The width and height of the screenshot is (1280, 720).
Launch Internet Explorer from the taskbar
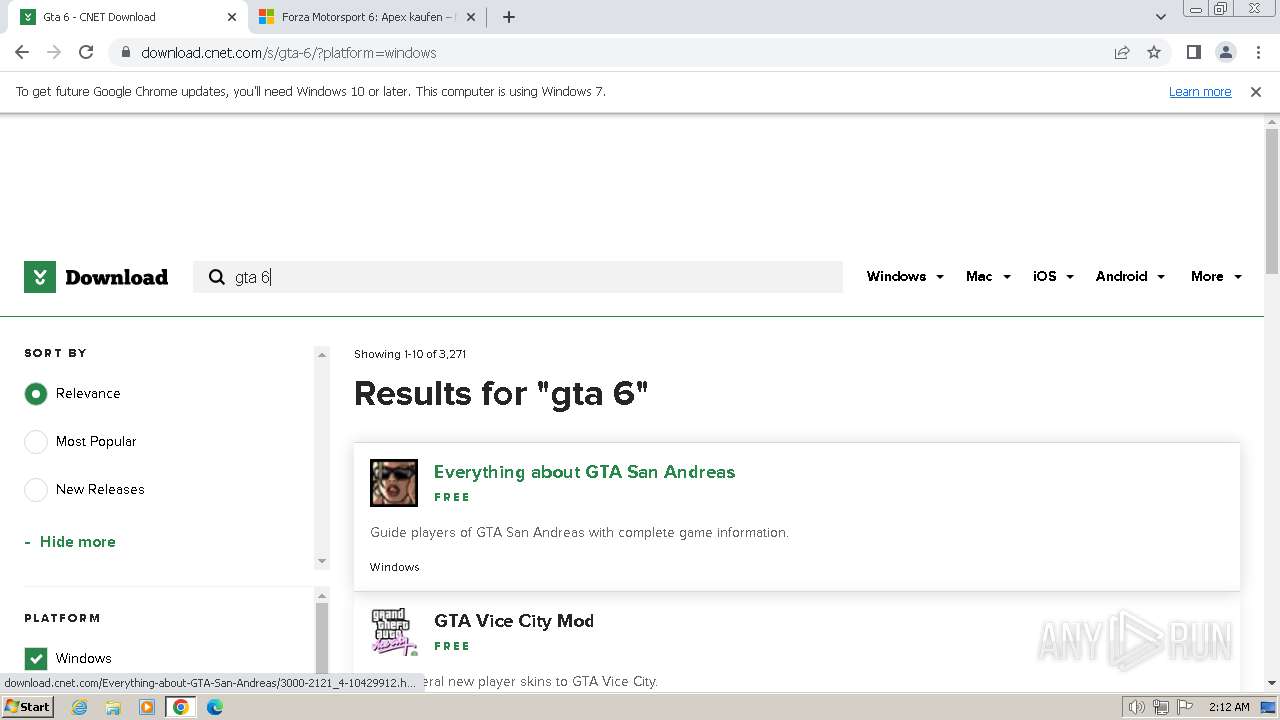click(x=80, y=707)
